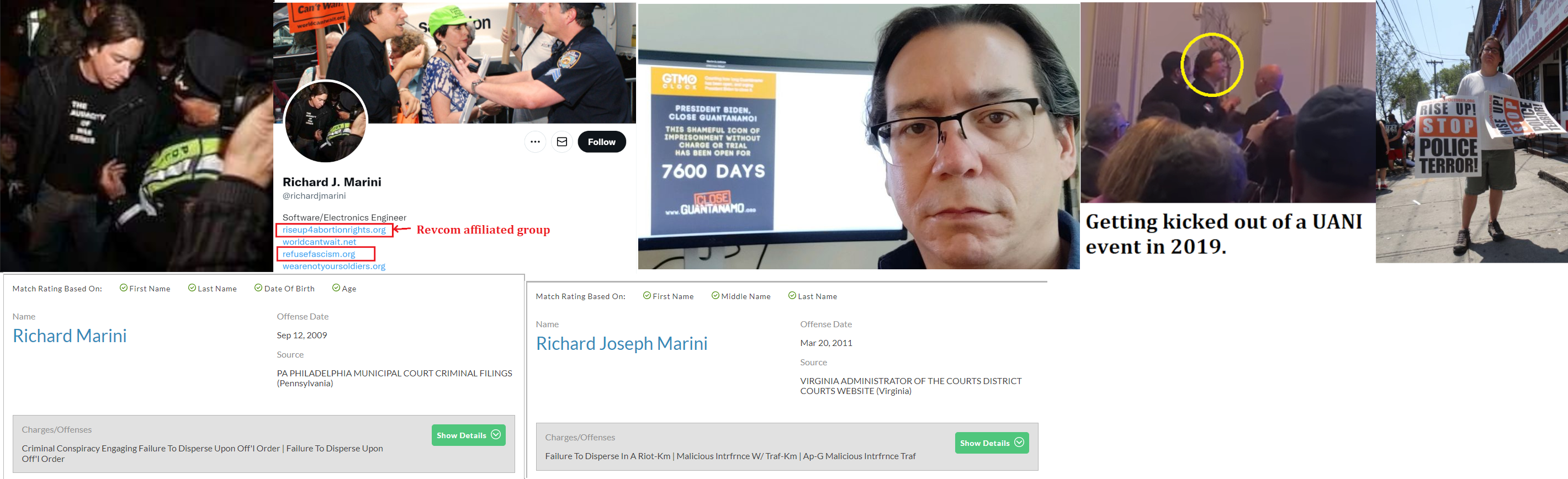
Task: Visit the wearenotyoursoldiers.org link
Action: pos(333,266)
